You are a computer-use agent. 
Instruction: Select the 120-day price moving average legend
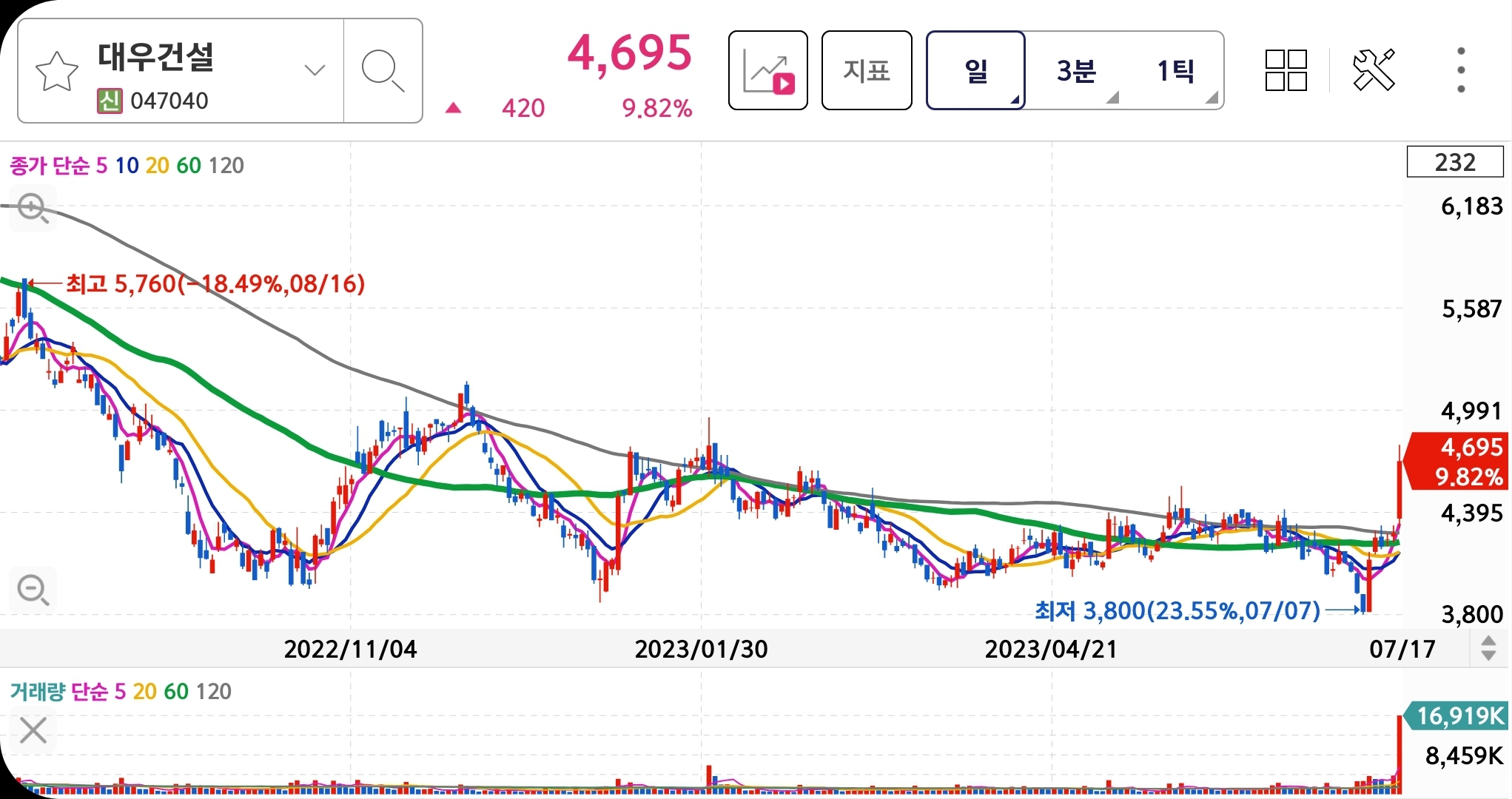click(x=226, y=165)
